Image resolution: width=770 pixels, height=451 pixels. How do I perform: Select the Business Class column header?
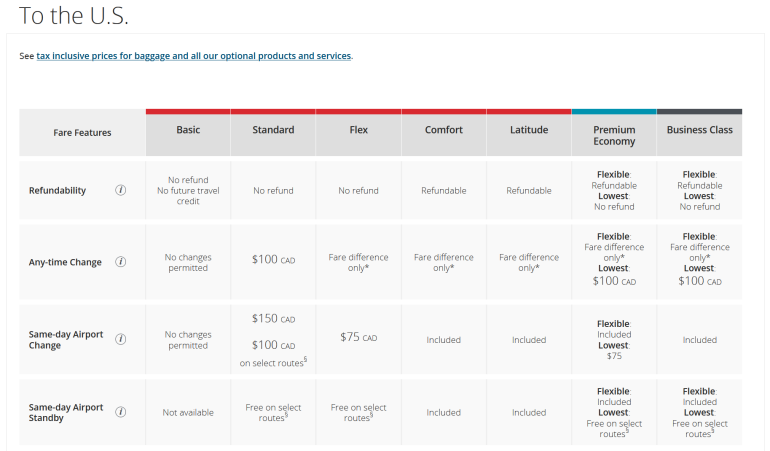(699, 130)
